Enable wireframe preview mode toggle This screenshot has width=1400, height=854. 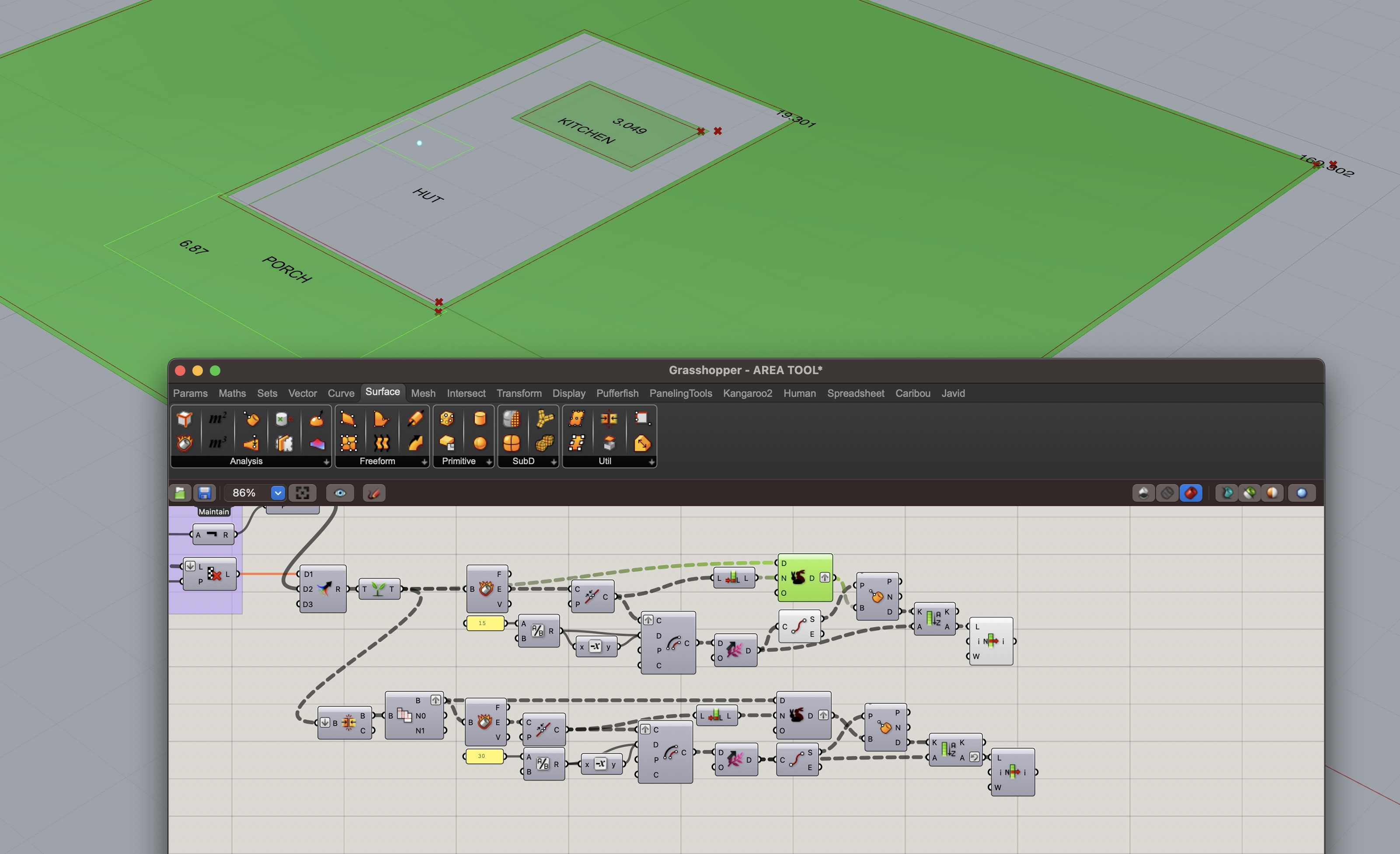tap(1167, 493)
